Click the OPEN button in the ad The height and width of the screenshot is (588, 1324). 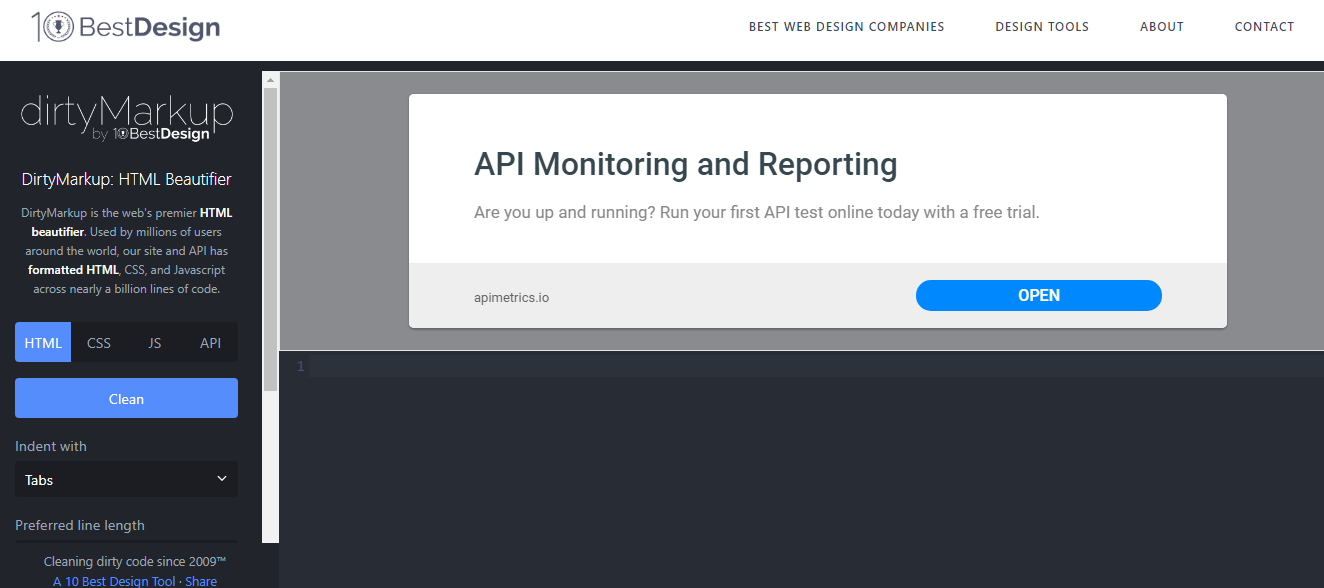1039,295
